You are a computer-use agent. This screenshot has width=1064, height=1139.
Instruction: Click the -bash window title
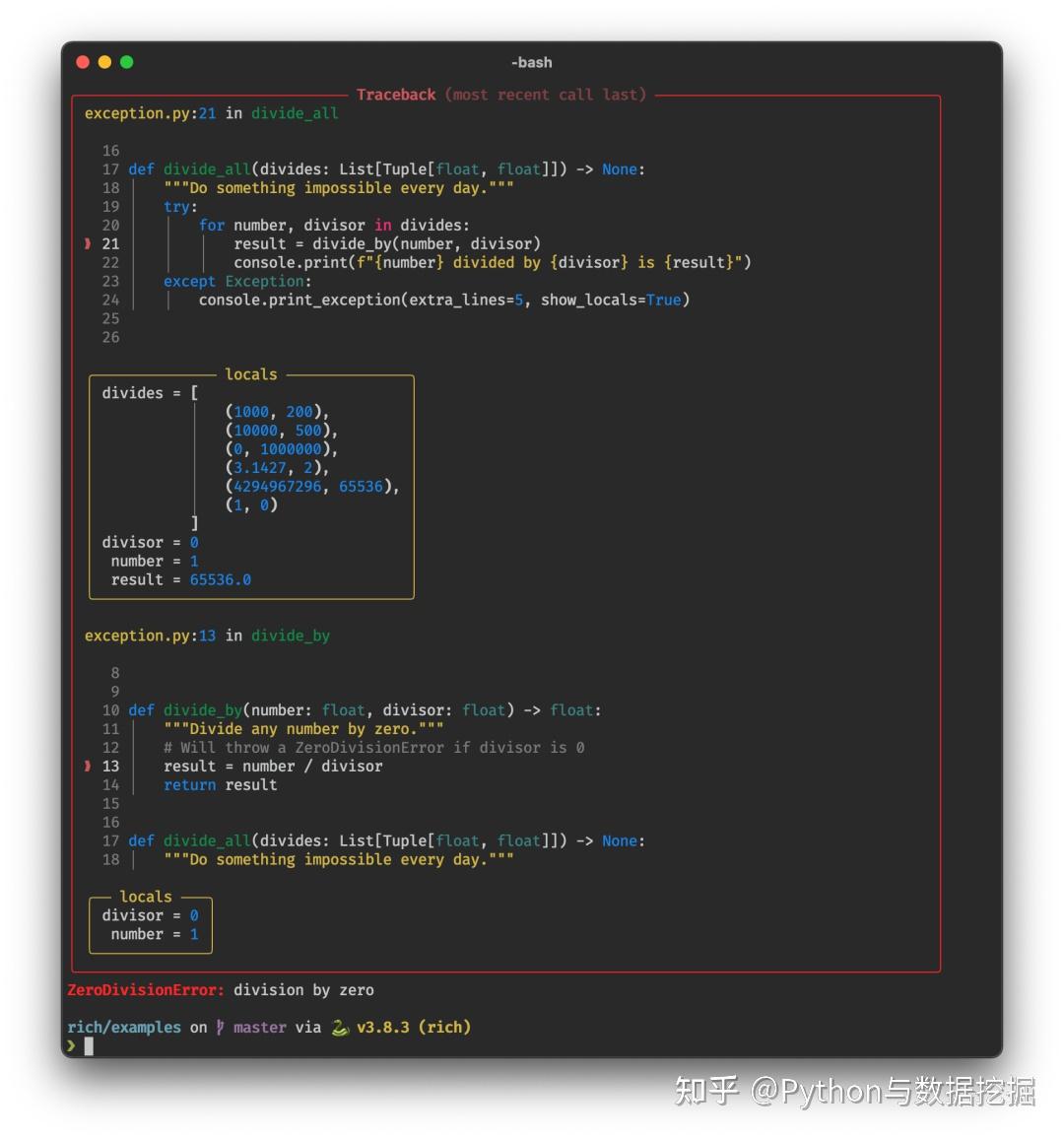pyautogui.click(x=530, y=62)
